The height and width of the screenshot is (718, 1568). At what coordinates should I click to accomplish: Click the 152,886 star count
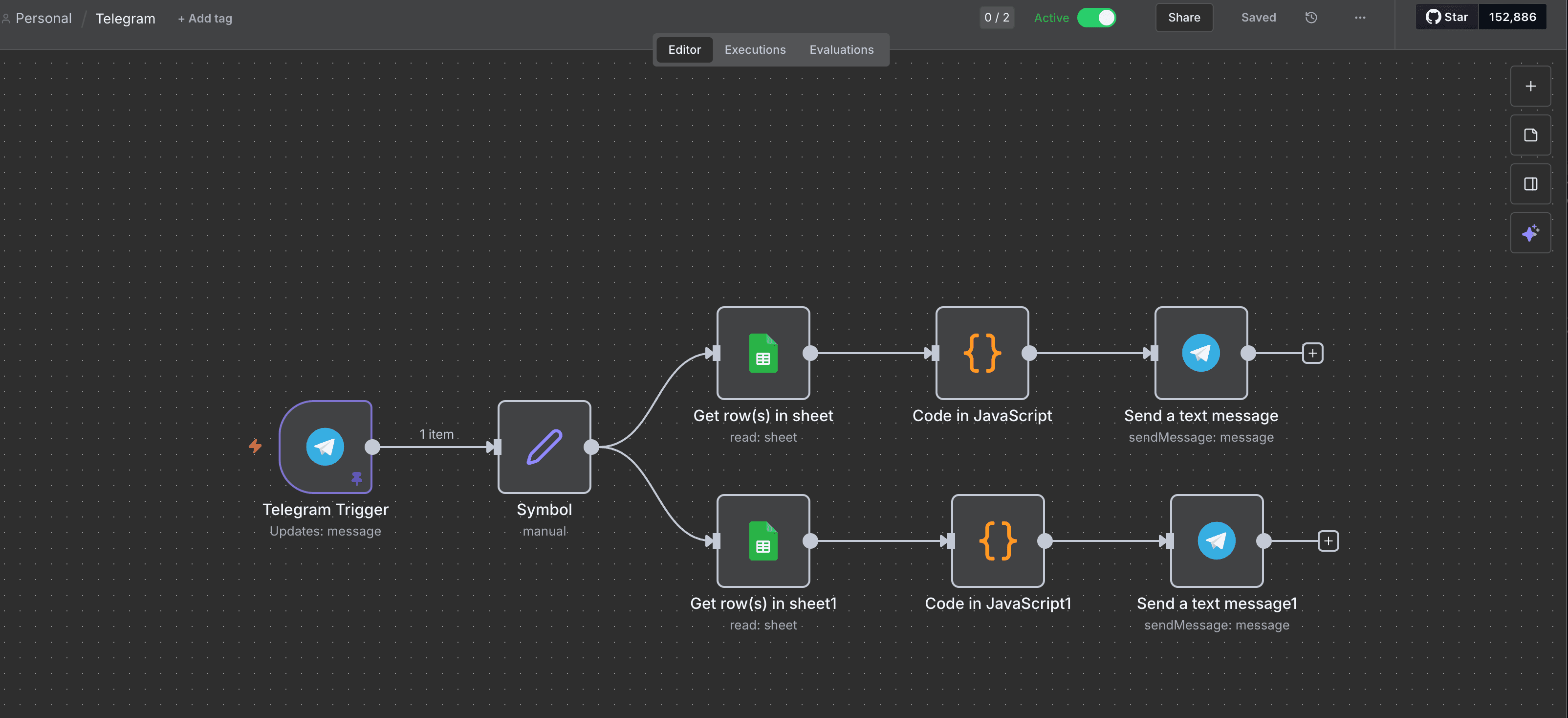[x=1512, y=17]
